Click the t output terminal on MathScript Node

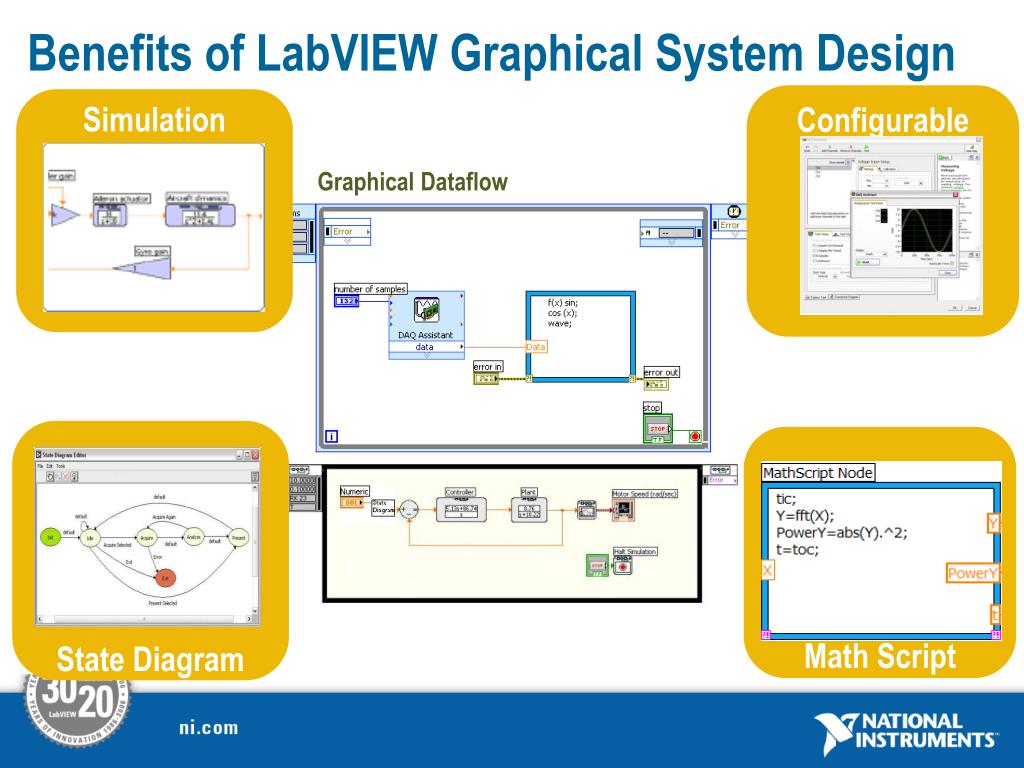pyautogui.click(x=995, y=615)
